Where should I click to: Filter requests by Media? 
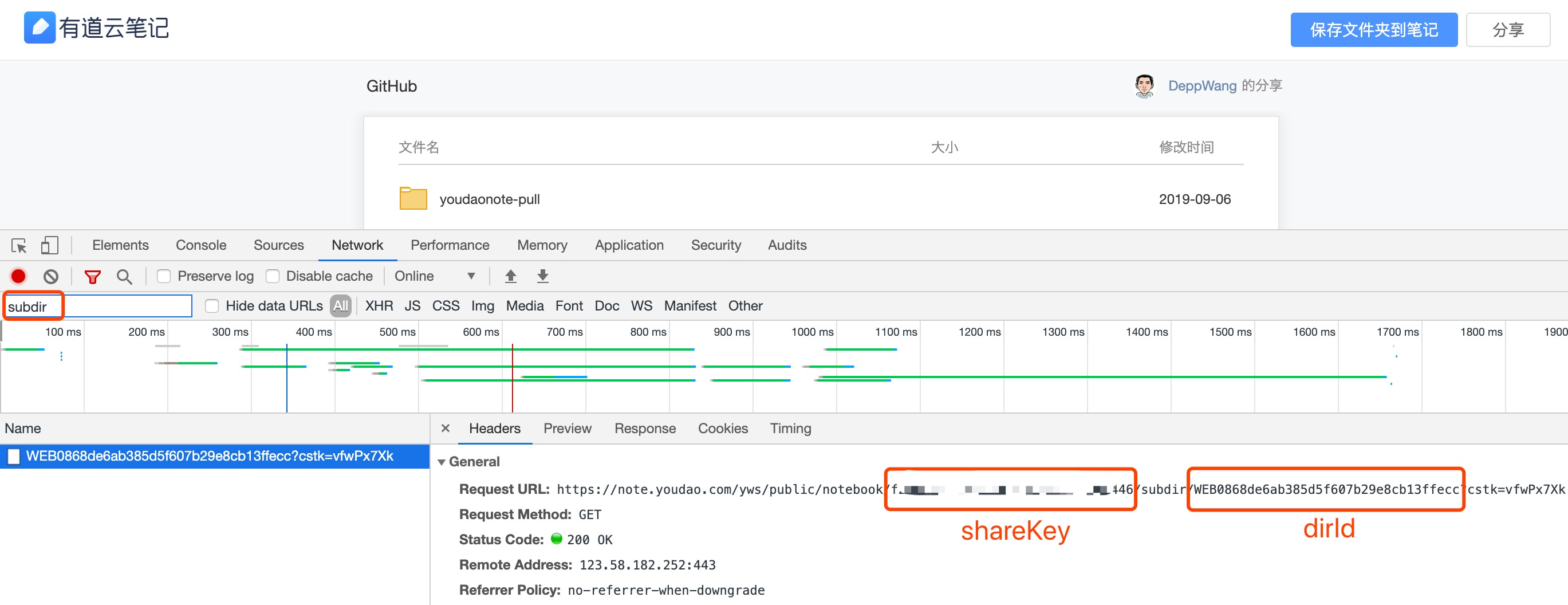click(x=525, y=306)
